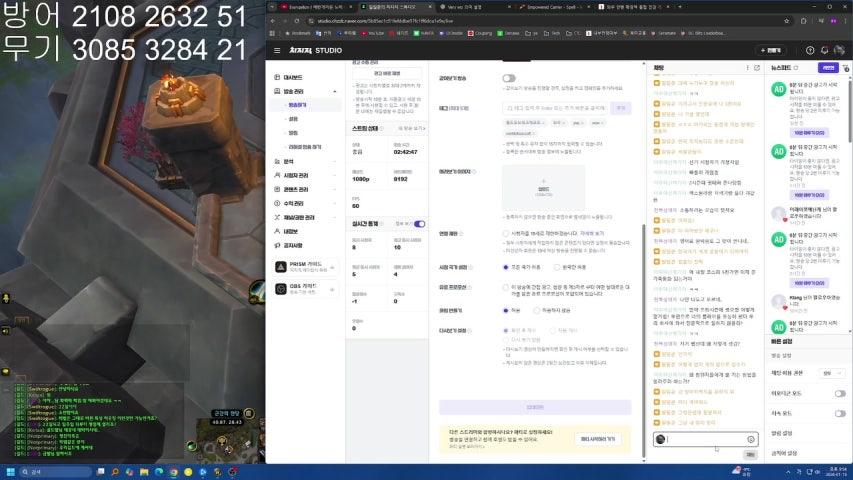Open the hamburger menu beside the STUDIO logo
853x480 pixels.
[x=277, y=50]
